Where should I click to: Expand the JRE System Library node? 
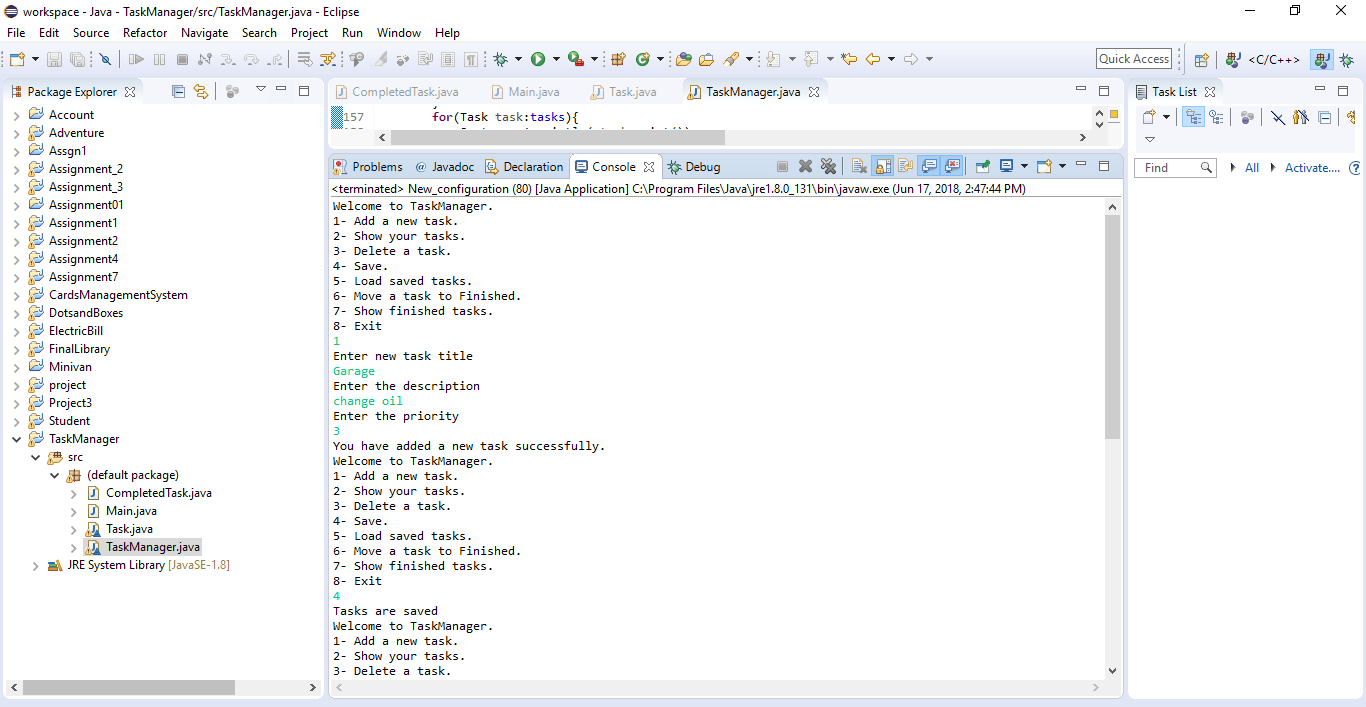(35, 565)
